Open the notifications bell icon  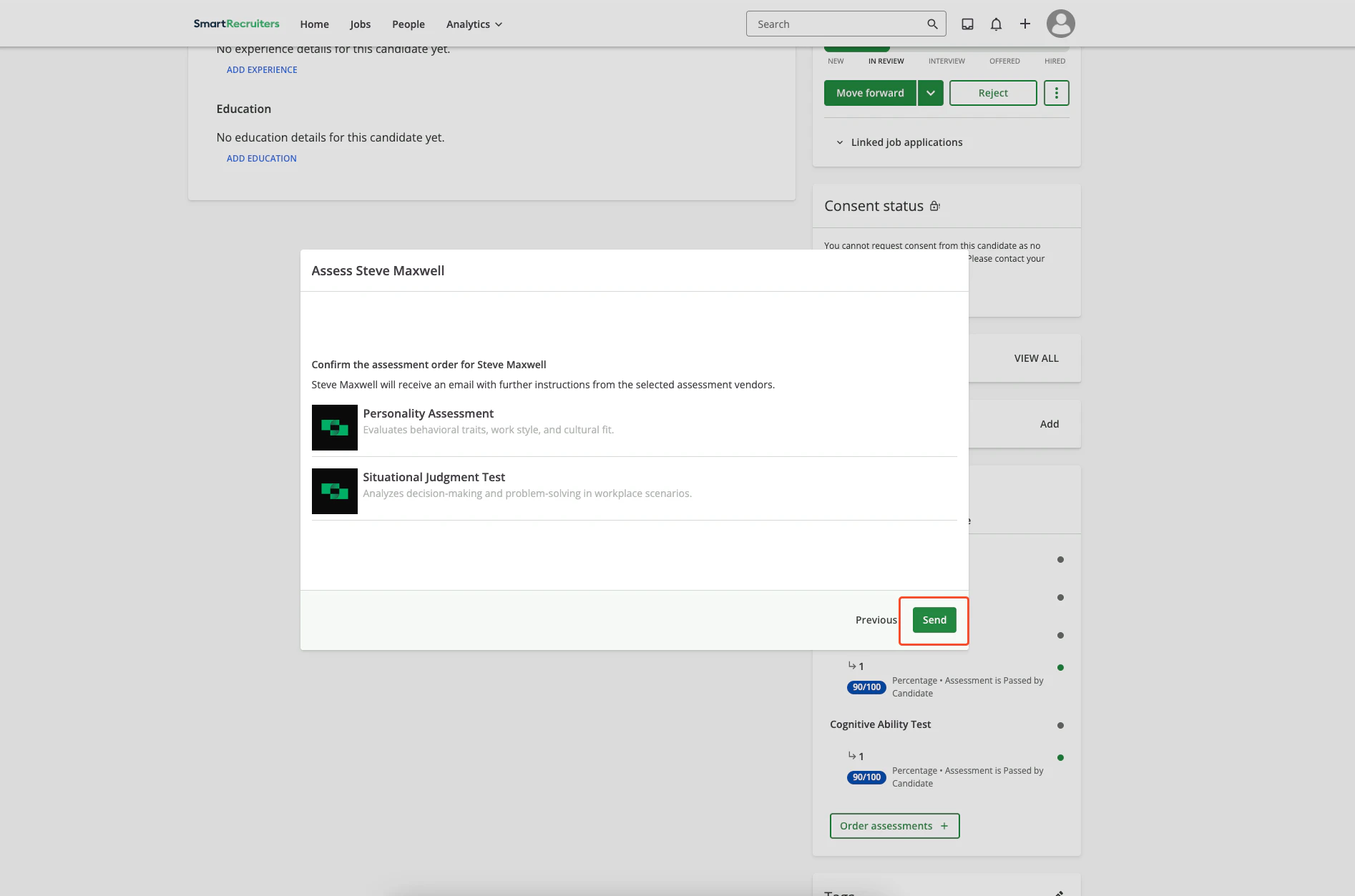[x=996, y=24]
